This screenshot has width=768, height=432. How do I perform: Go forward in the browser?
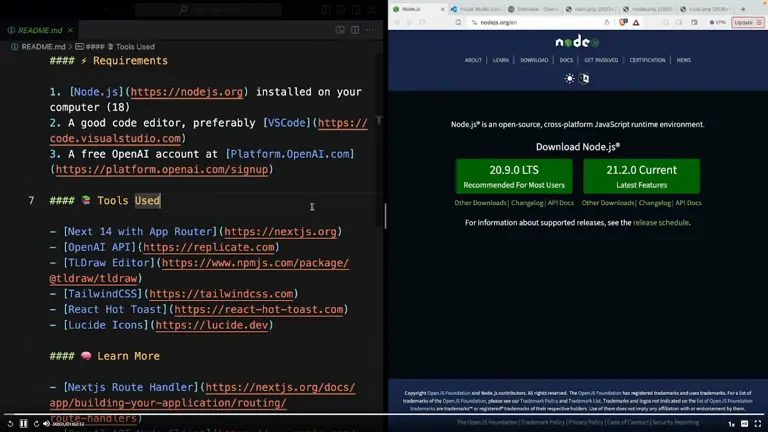point(409,23)
